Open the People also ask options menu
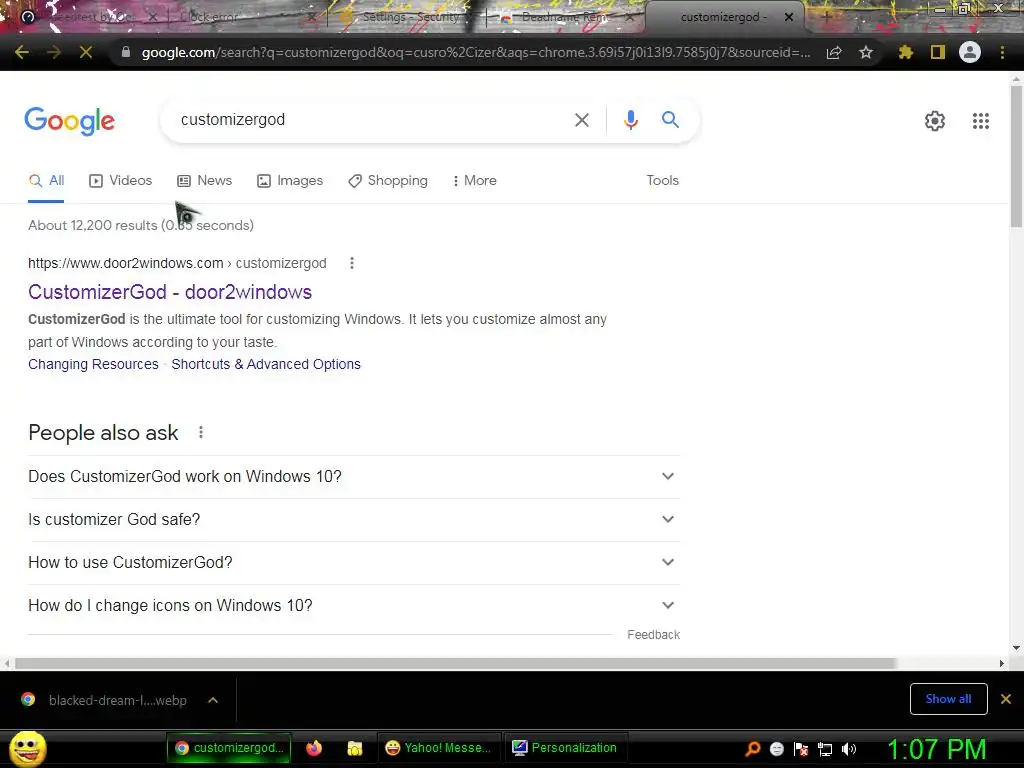The width and height of the screenshot is (1024, 768). point(201,432)
